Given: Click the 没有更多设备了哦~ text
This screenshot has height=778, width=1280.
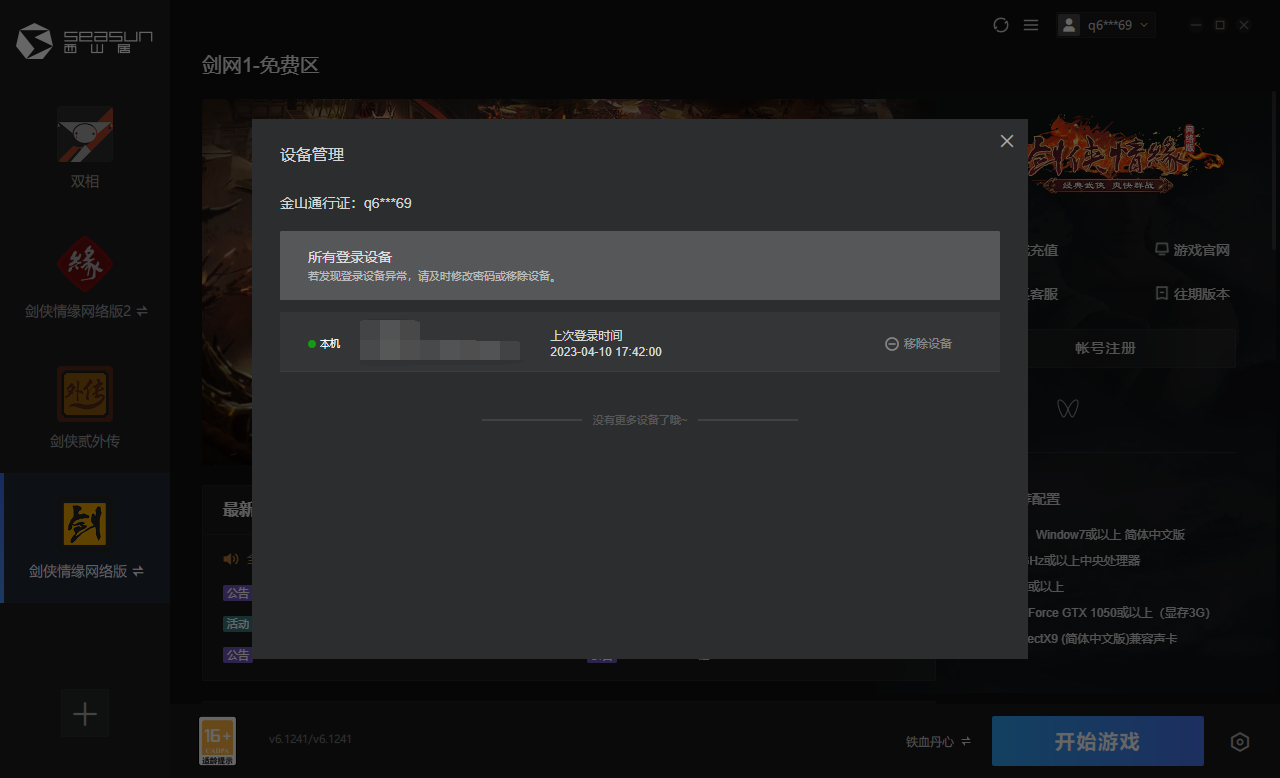Looking at the screenshot, I should (640, 420).
